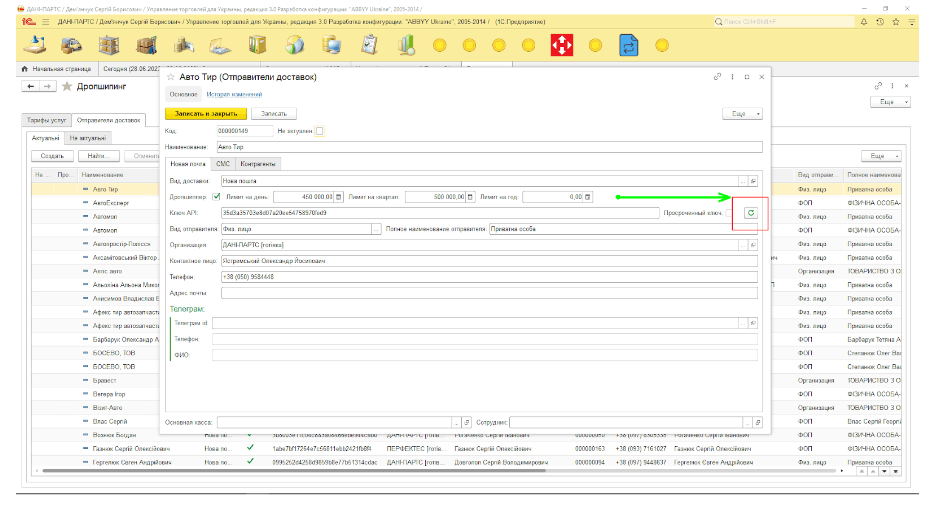Open the Вид доставки selection list

coord(745,181)
